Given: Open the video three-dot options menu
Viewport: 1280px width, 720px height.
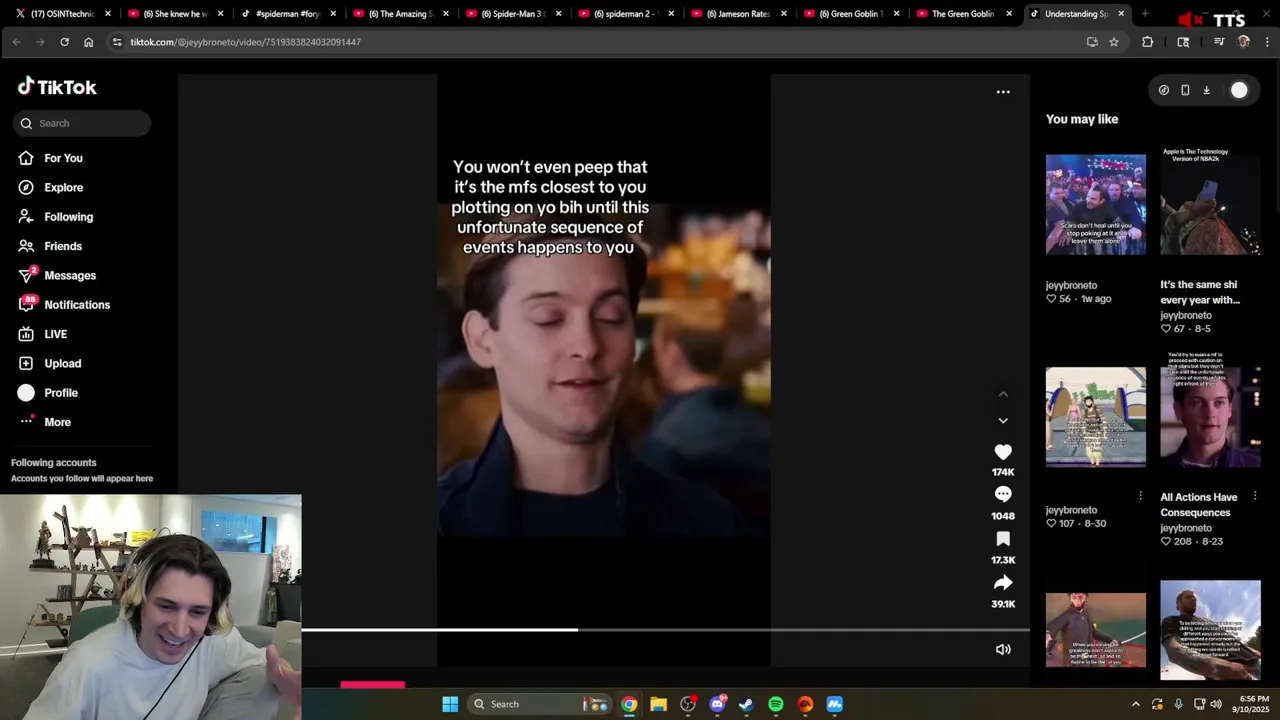Looking at the screenshot, I should (x=1003, y=92).
